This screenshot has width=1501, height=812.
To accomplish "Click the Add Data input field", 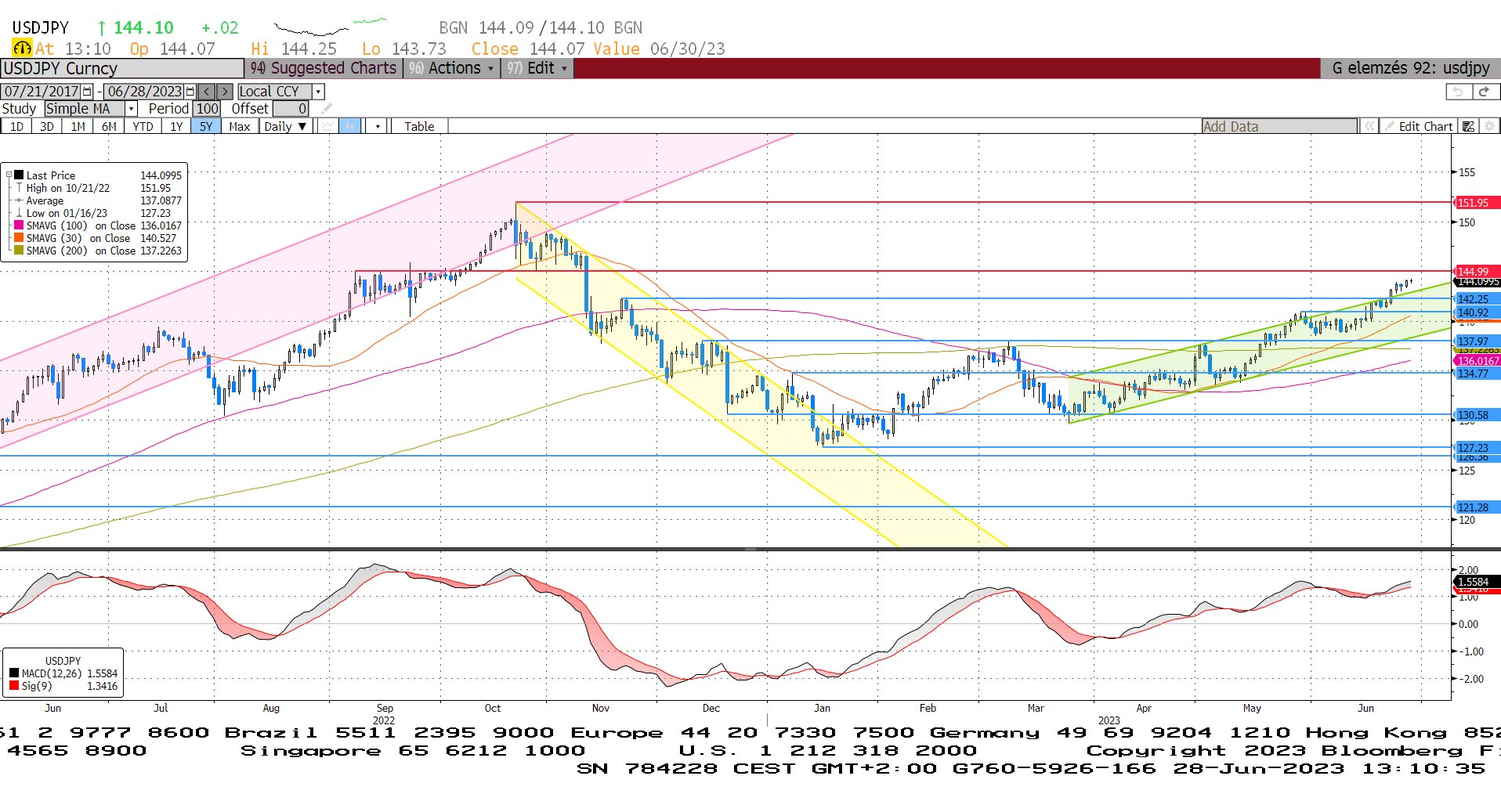I will (x=1279, y=126).
